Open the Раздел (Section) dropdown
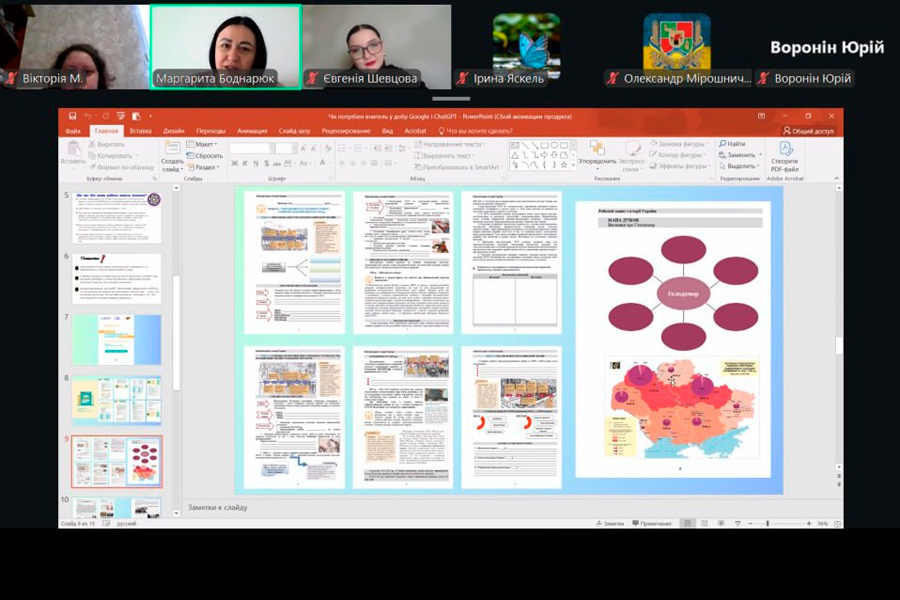The image size is (900, 600). (x=203, y=167)
